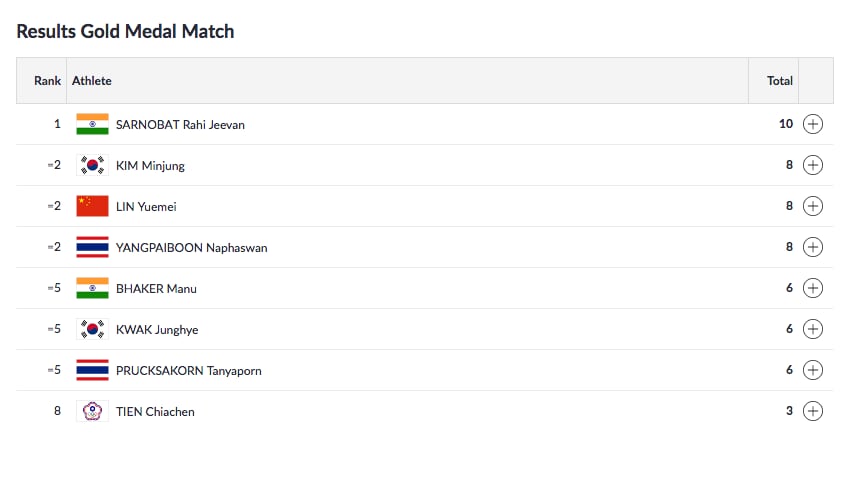Image resolution: width=866 pixels, height=484 pixels.
Task: Click the China flag beside LIN Yuemei
Action: point(92,206)
